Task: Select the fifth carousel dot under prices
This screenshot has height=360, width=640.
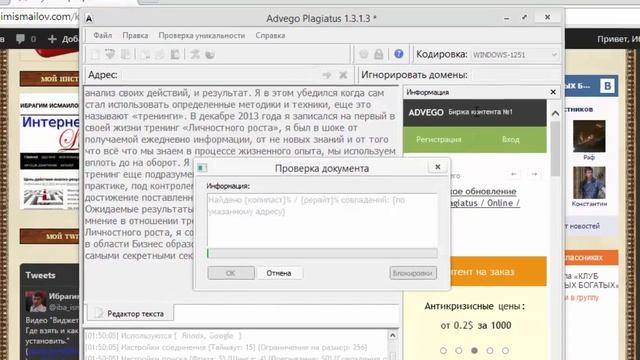Action: [x=505, y=351]
